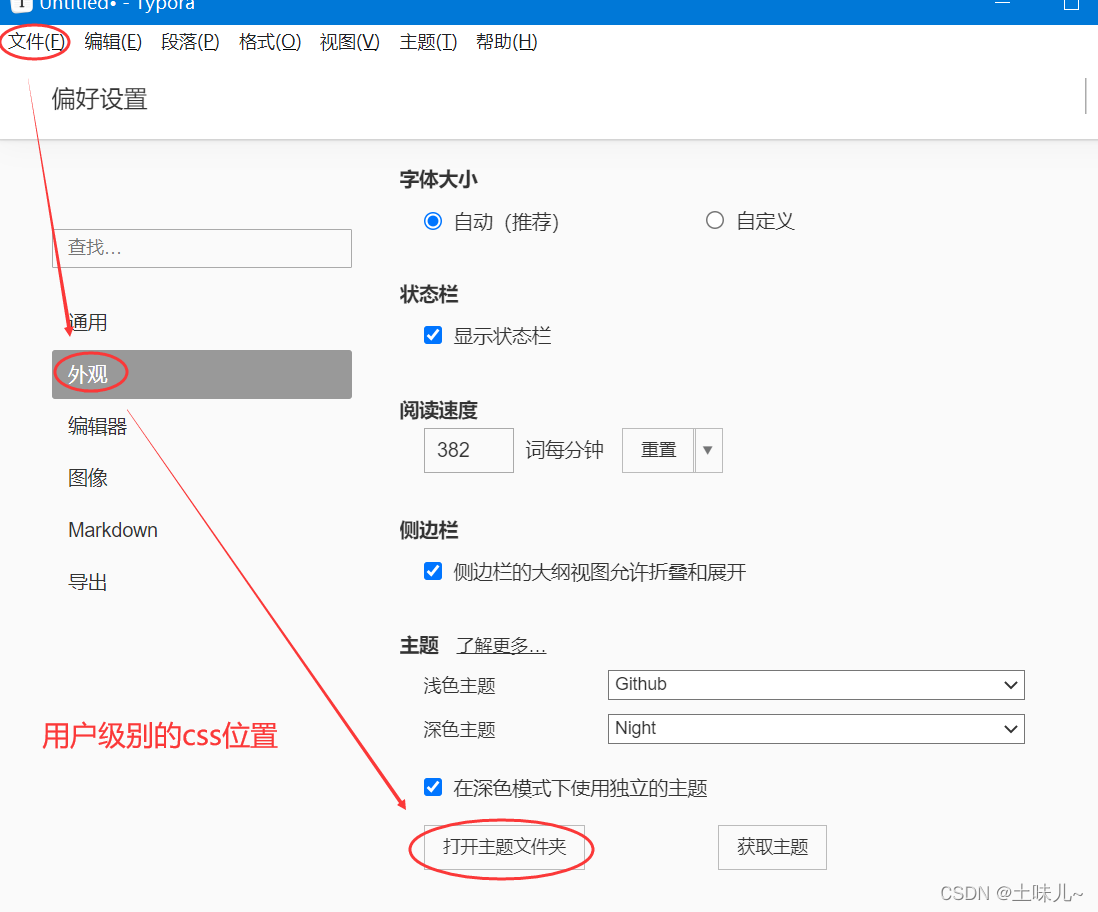Click the 重置 reading speed button
The height and width of the screenshot is (912, 1098).
click(658, 450)
